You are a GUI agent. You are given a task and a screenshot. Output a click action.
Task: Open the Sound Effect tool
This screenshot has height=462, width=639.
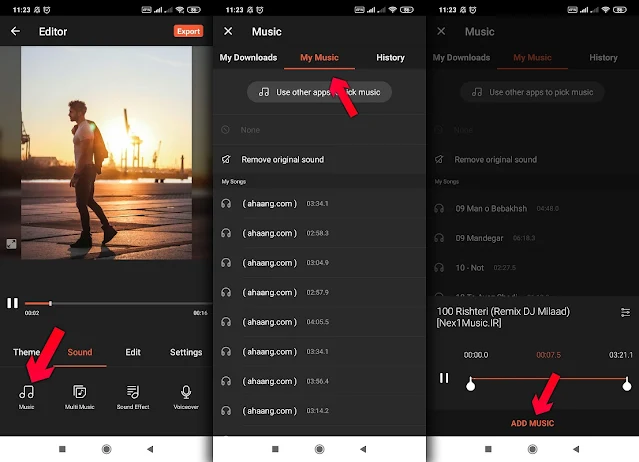coord(133,396)
